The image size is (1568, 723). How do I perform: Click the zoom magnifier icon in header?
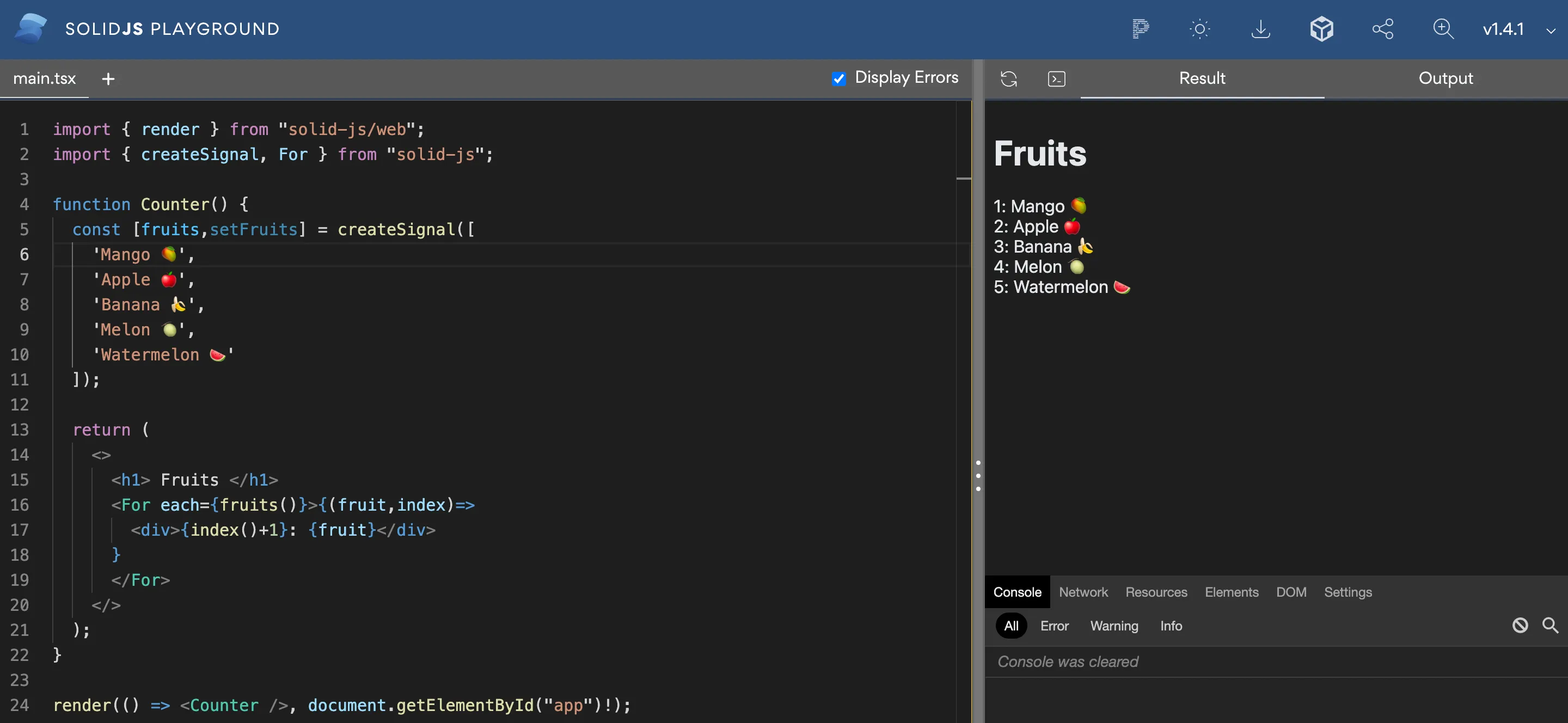coord(1443,29)
